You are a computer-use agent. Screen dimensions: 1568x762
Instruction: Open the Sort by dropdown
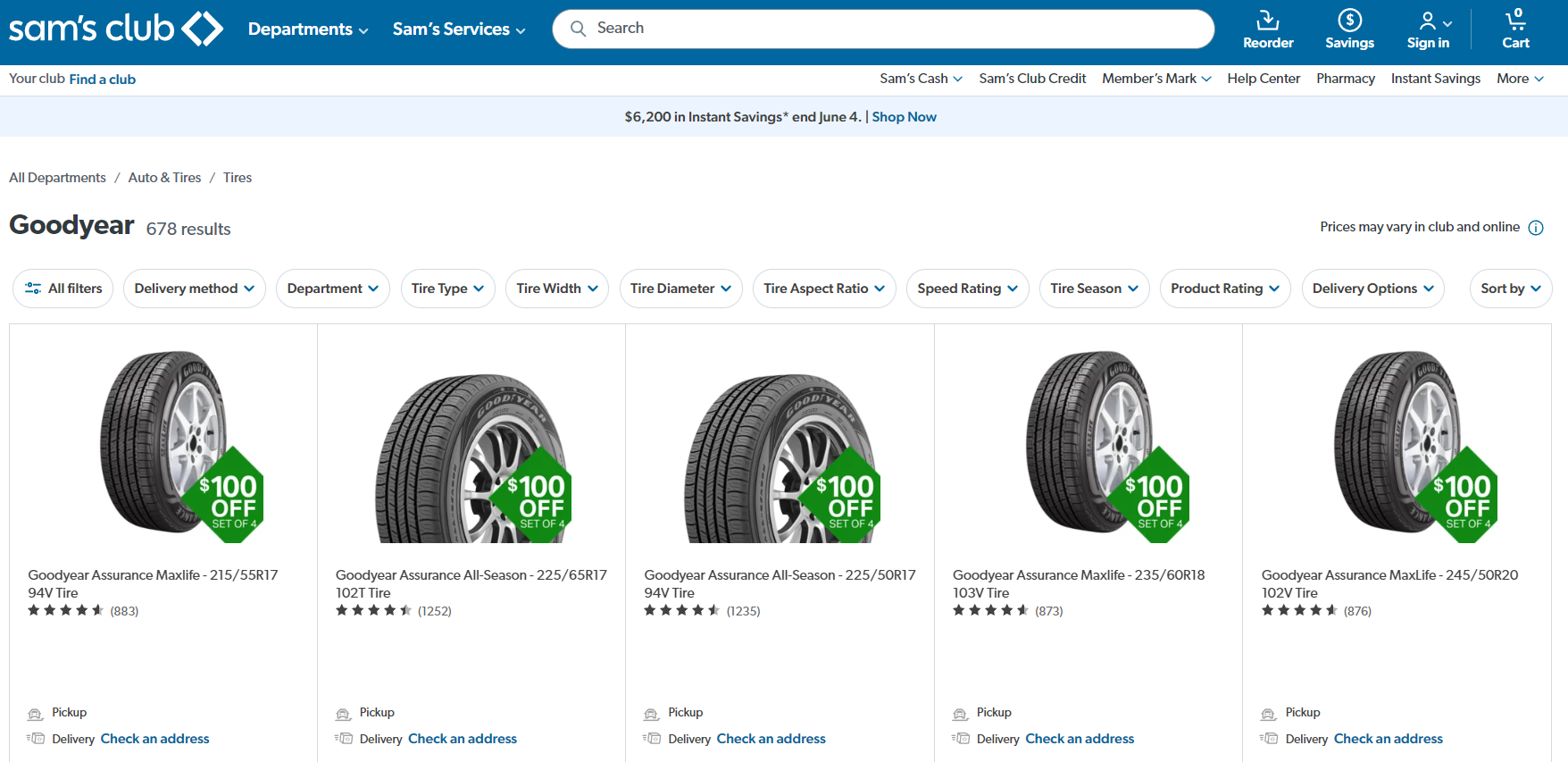click(x=1511, y=289)
